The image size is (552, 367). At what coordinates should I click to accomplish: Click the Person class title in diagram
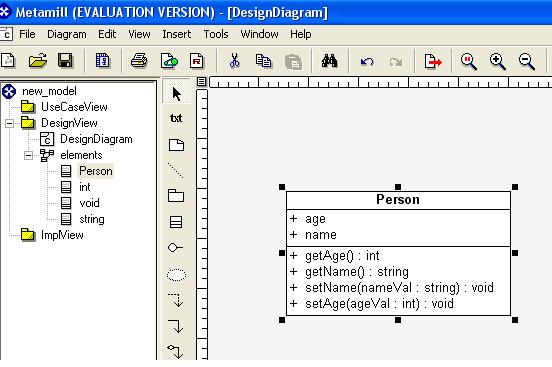point(398,200)
